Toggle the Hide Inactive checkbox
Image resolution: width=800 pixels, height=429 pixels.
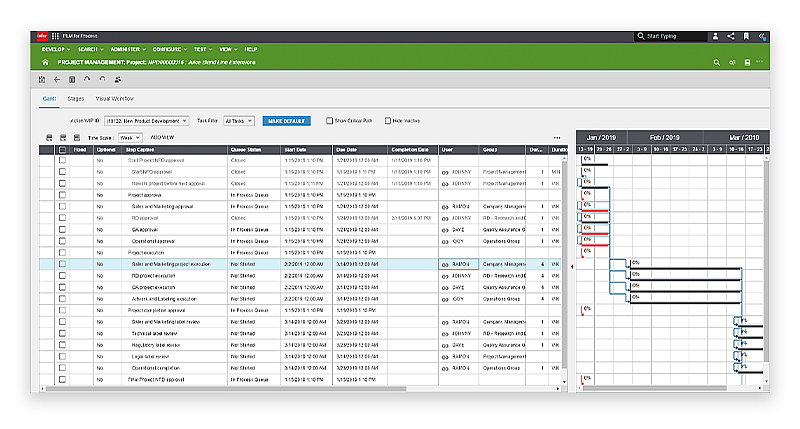pos(388,120)
